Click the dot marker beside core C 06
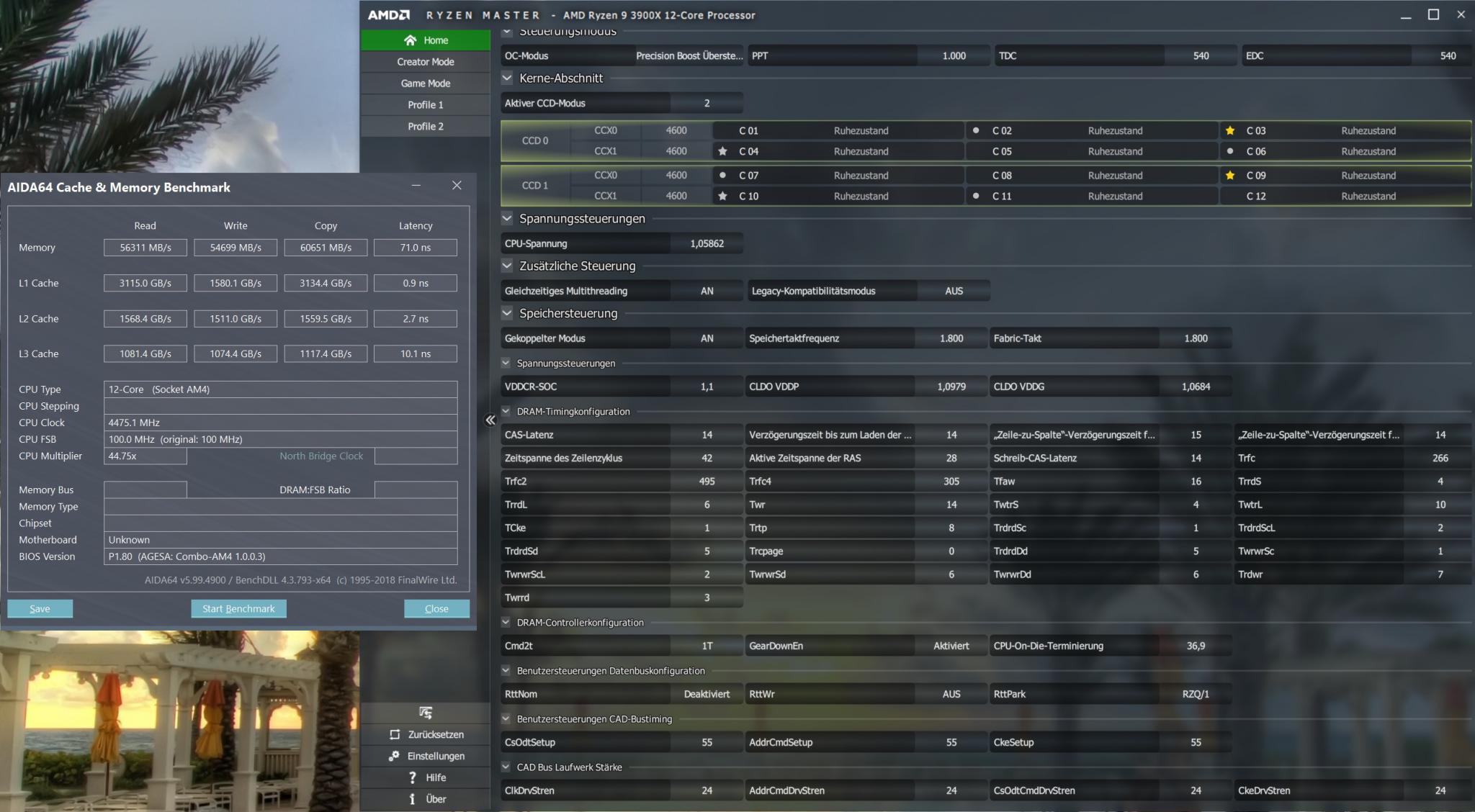1475x812 pixels. [1230, 151]
